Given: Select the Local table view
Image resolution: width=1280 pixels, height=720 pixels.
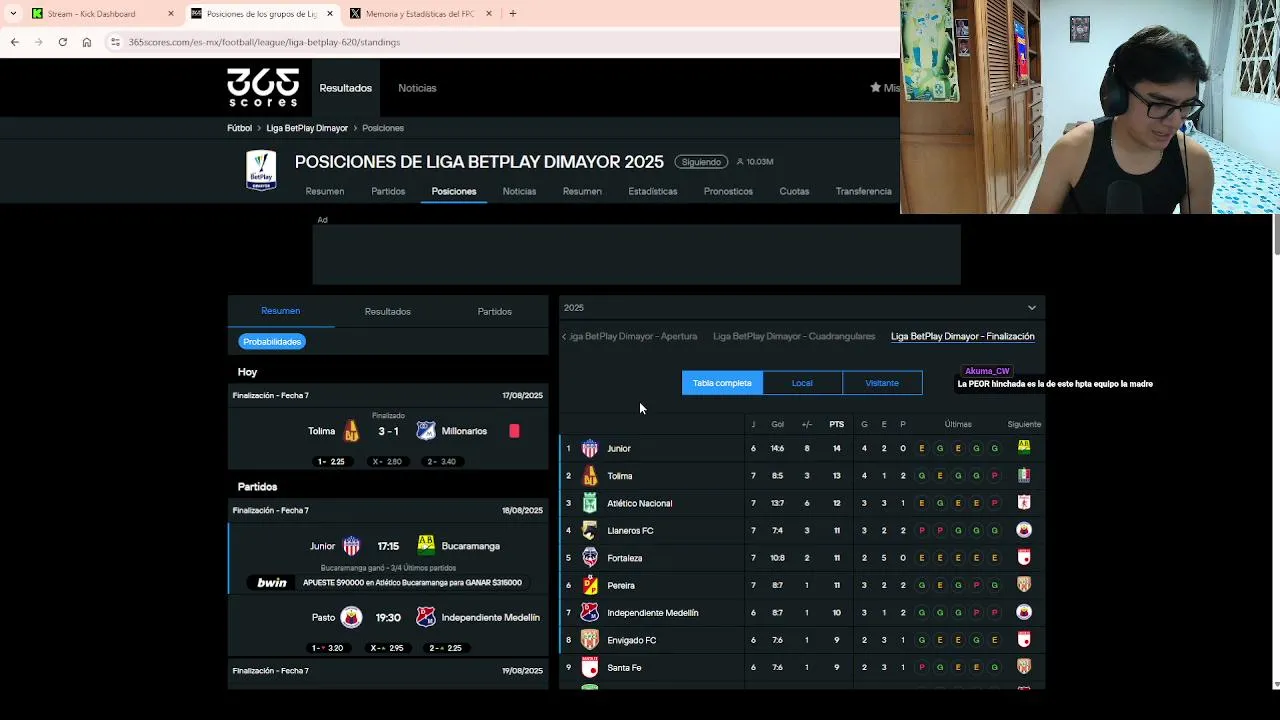Looking at the screenshot, I should [802, 383].
